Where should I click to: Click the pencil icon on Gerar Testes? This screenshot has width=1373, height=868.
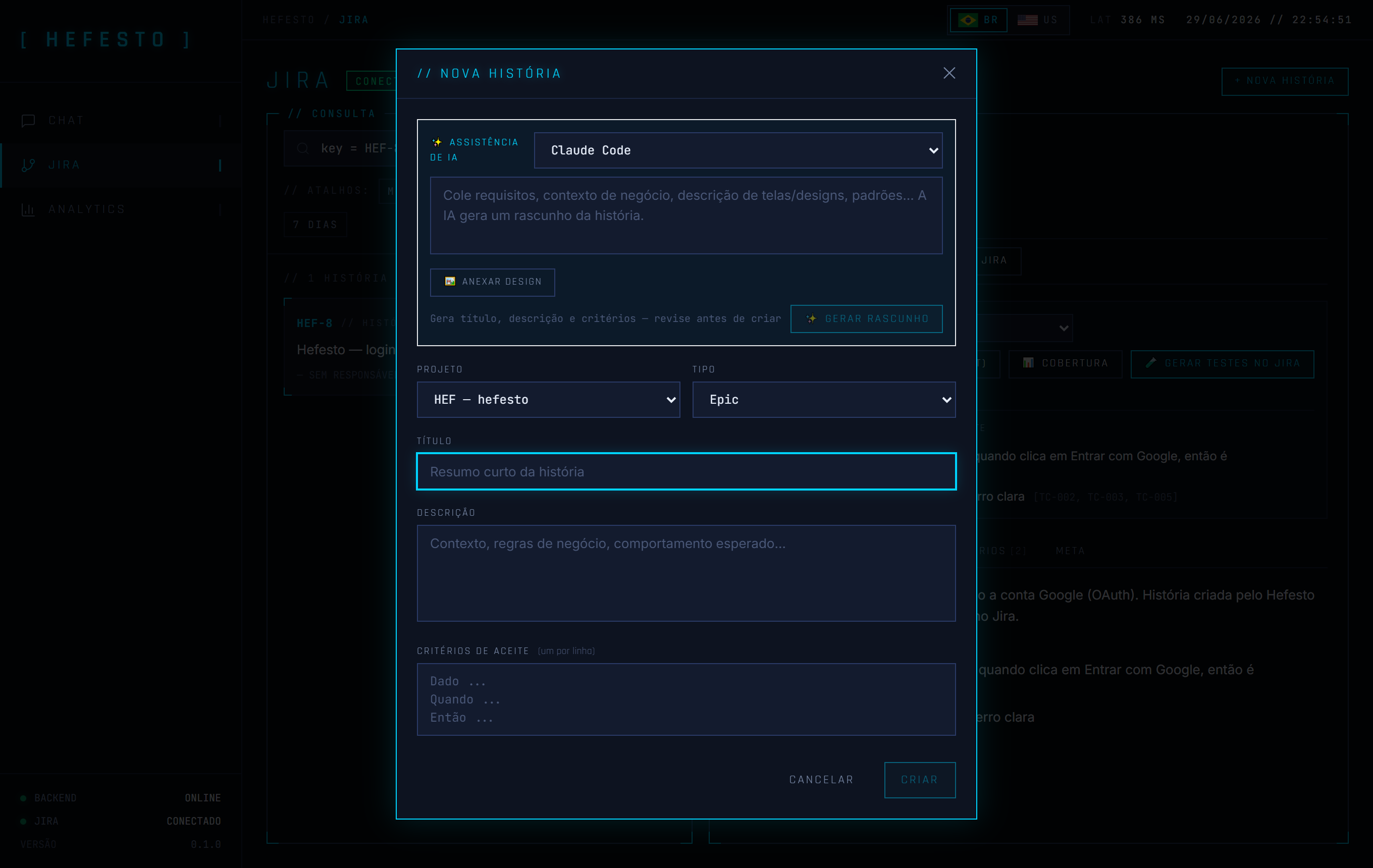point(1151,362)
